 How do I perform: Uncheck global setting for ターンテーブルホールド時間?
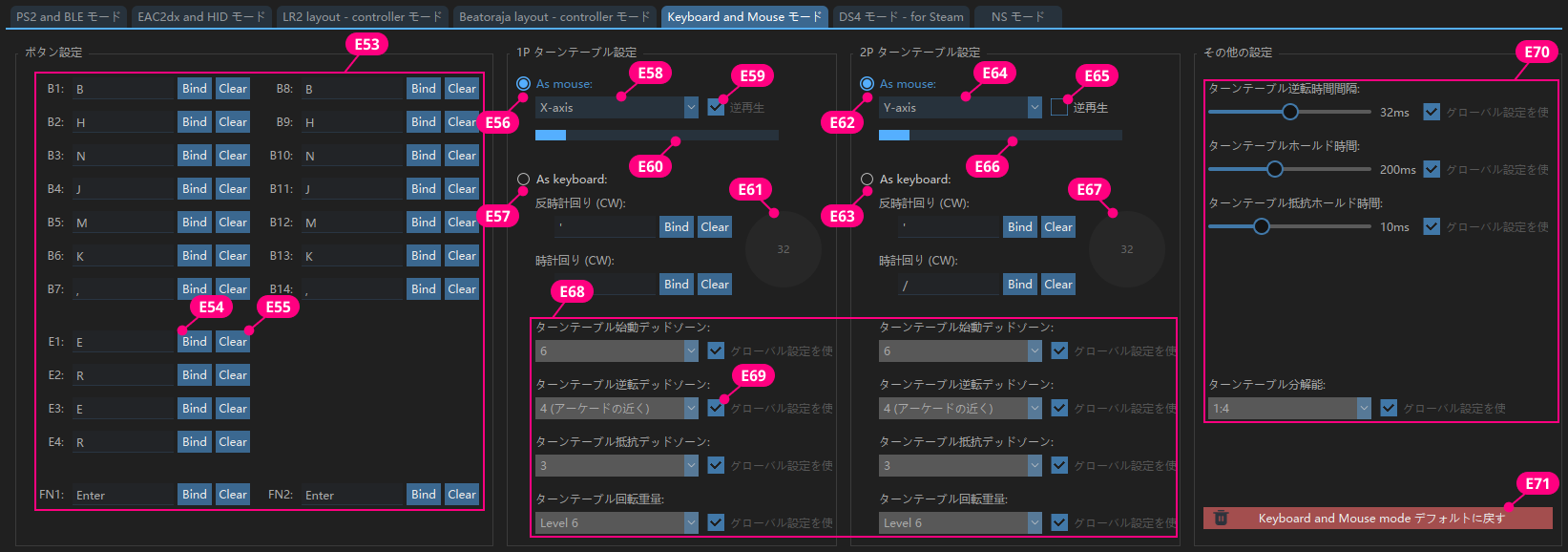coord(1432,169)
